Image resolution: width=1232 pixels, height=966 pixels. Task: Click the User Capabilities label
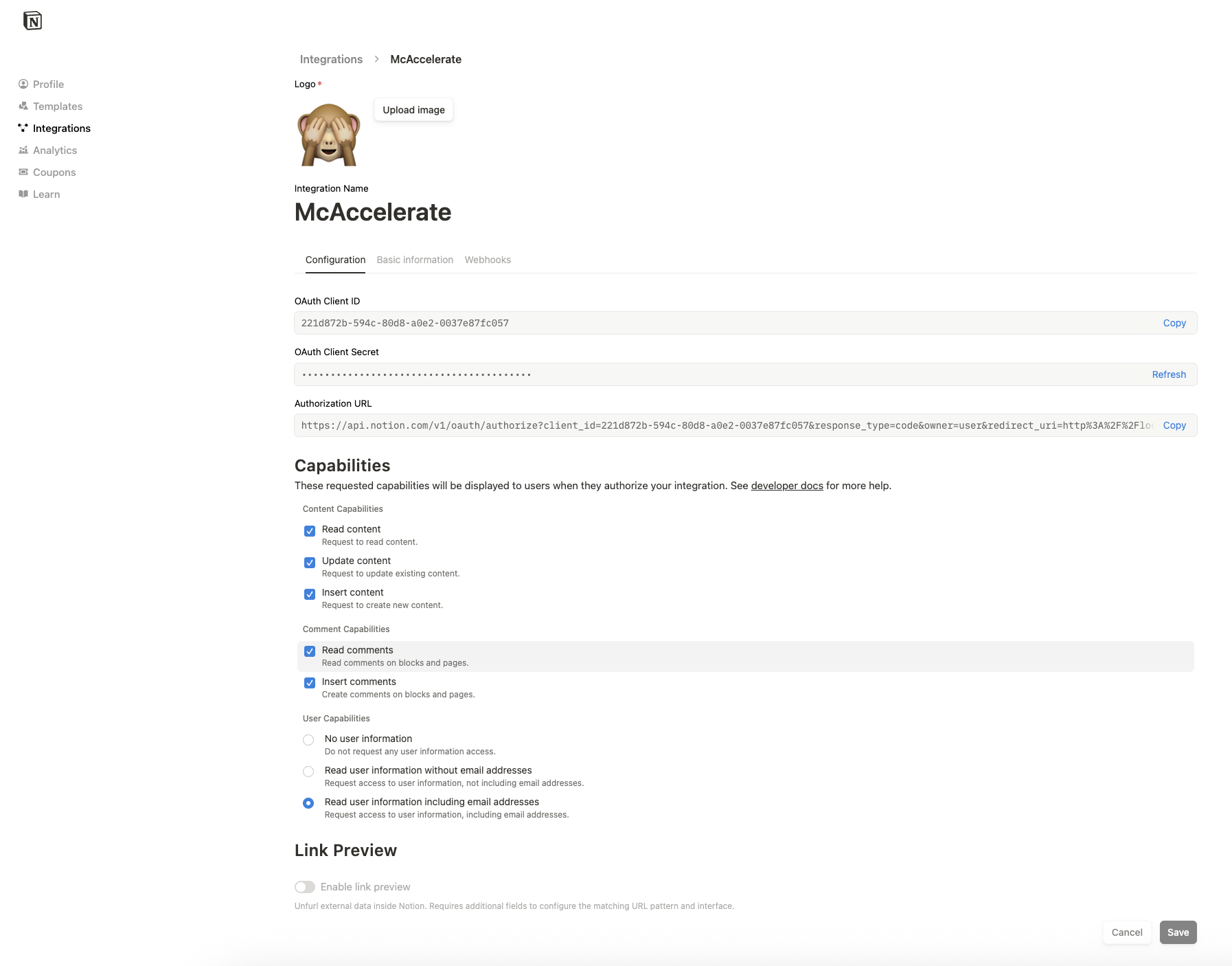[336, 719]
